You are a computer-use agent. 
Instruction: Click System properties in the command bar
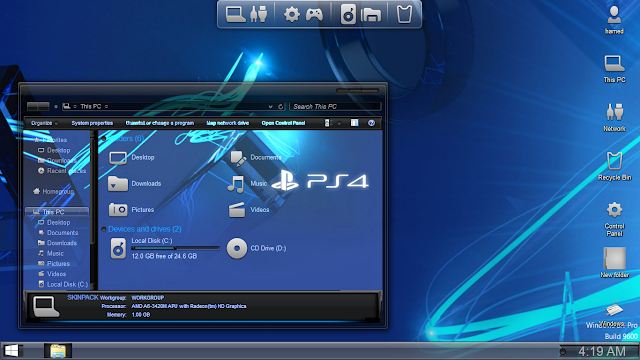click(92, 123)
